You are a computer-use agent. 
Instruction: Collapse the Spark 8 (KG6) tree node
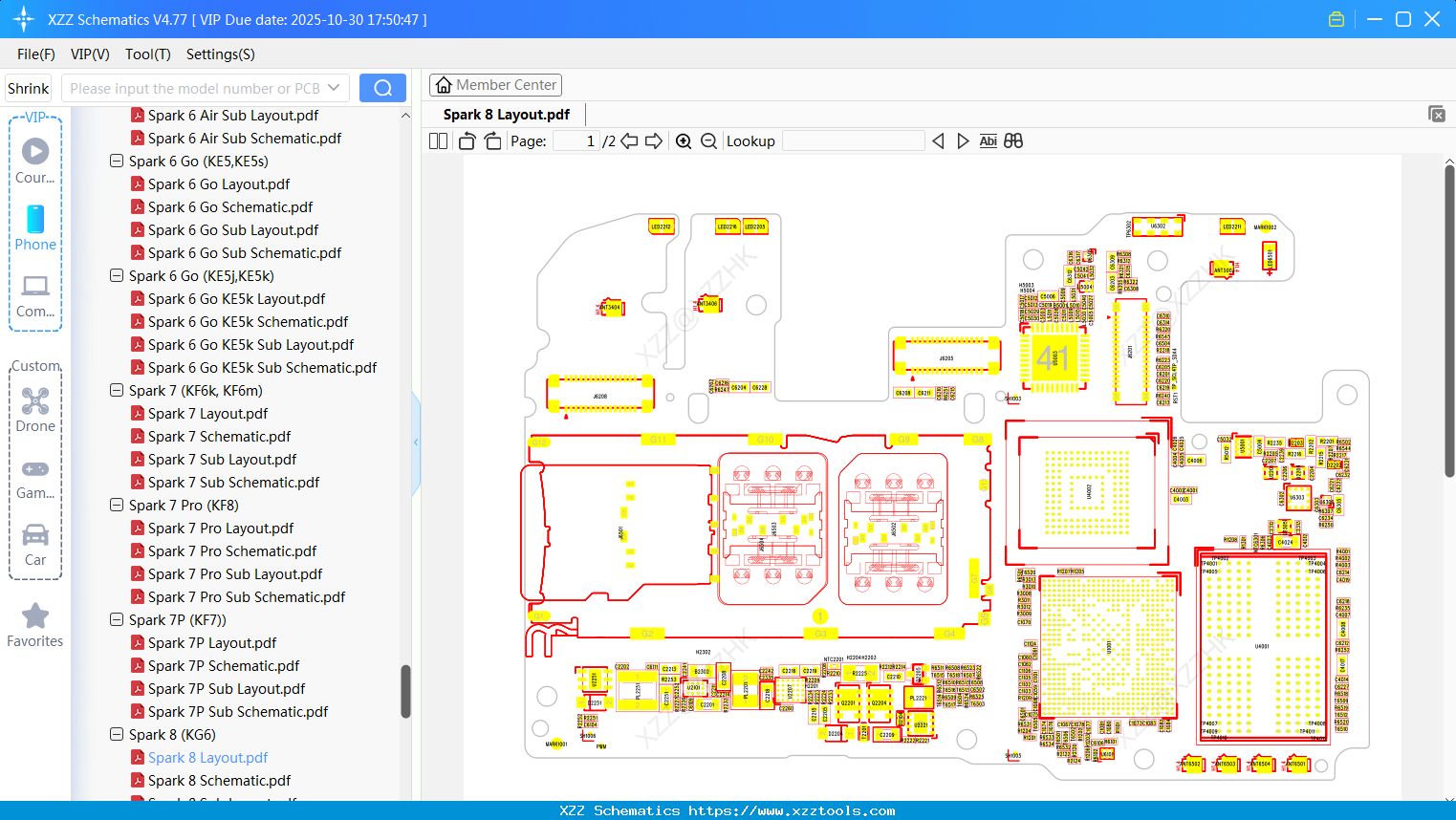[116, 734]
